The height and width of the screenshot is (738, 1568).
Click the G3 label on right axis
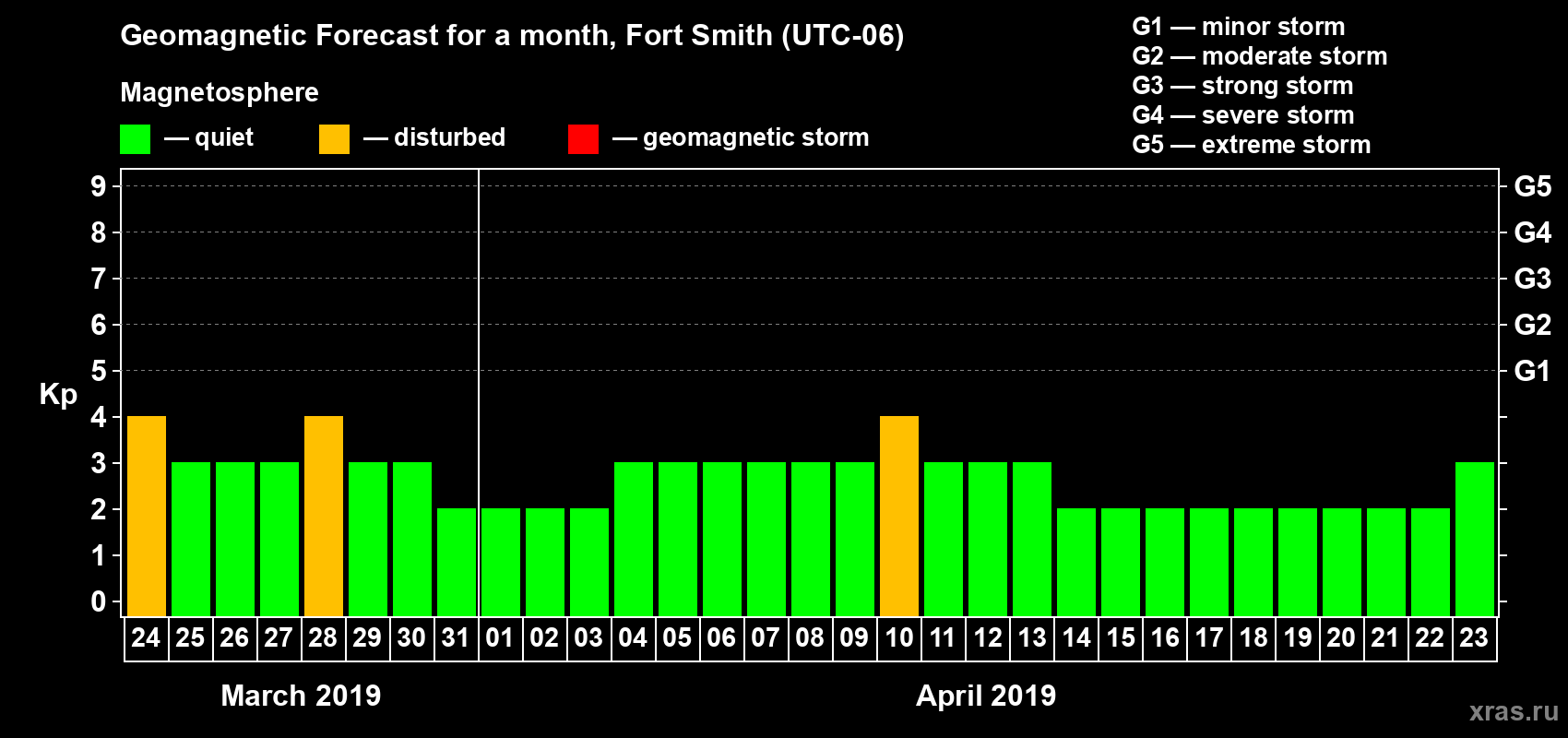[x=1533, y=279]
